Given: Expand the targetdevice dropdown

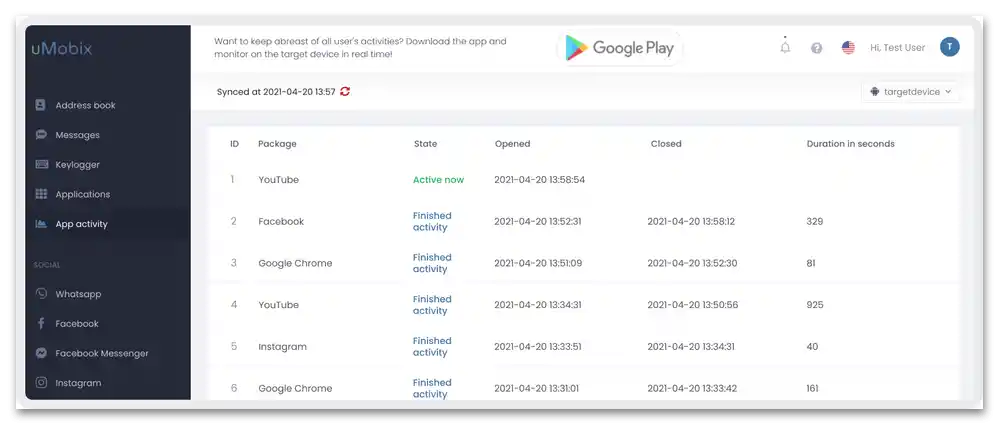Looking at the screenshot, I should (911, 92).
